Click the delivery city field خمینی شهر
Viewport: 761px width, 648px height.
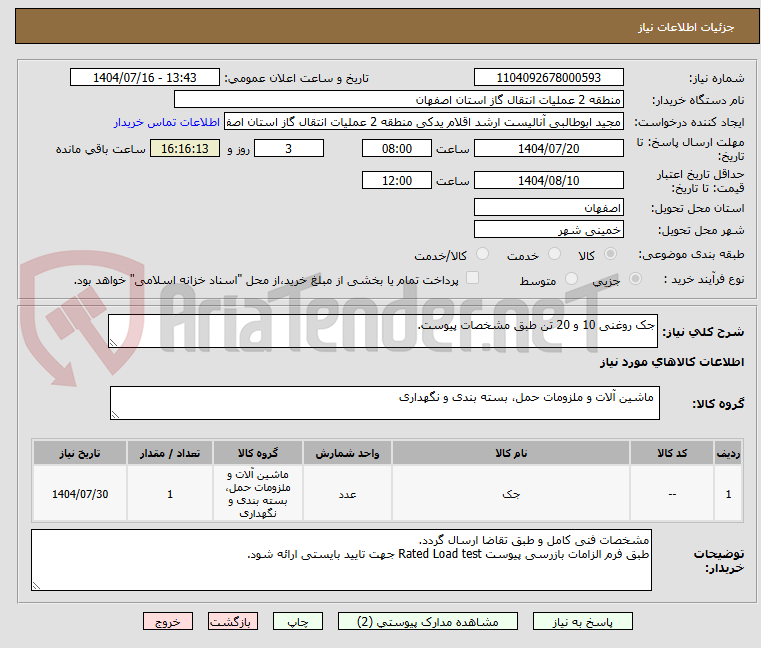pyautogui.click(x=548, y=229)
